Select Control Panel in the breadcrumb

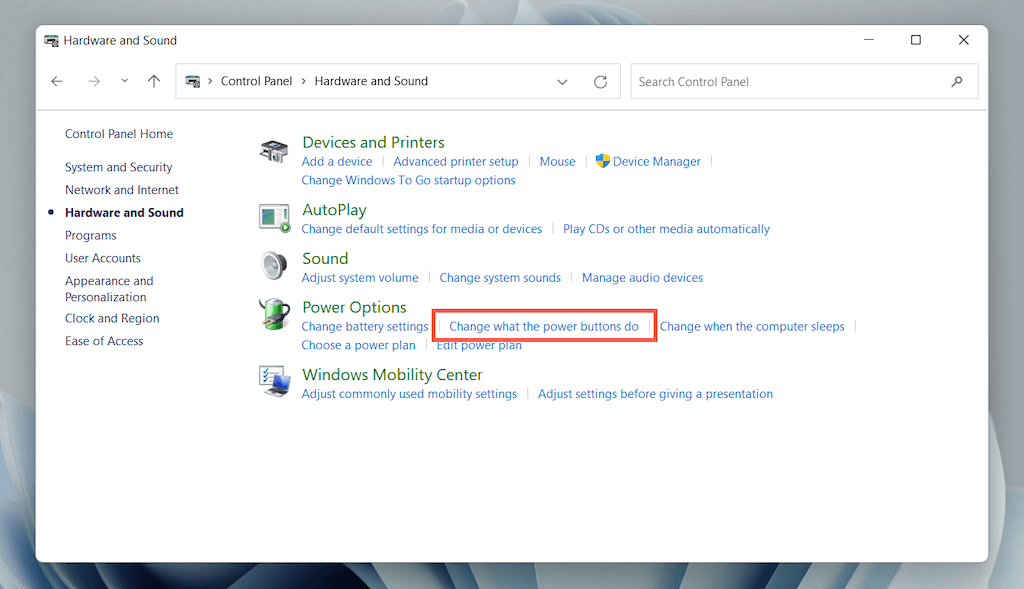pyautogui.click(x=256, y=81)
